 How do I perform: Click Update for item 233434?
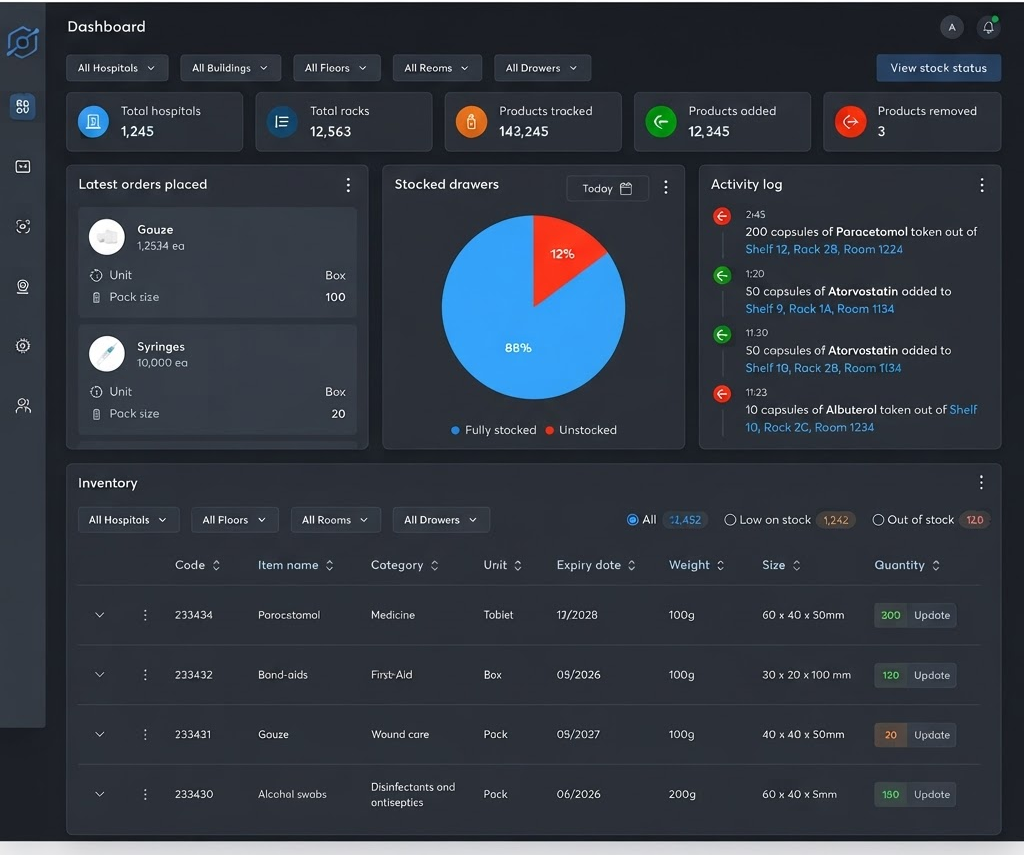point(932,615)
